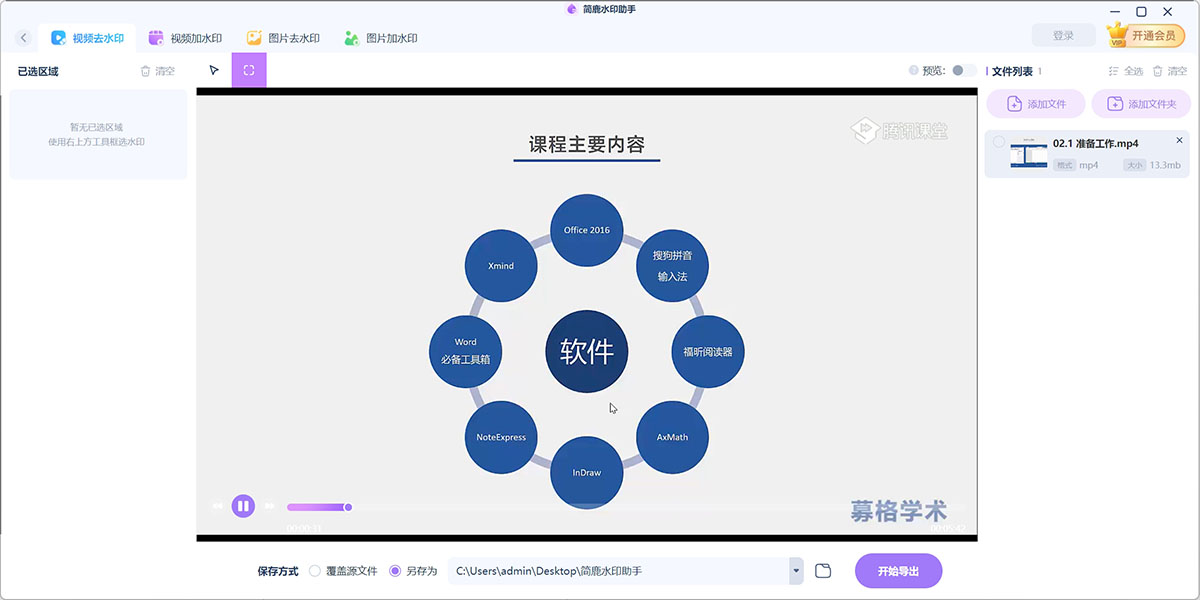Browse output folder with the folder icon
Screen dimensions: 1200x600
coord(823,571)
